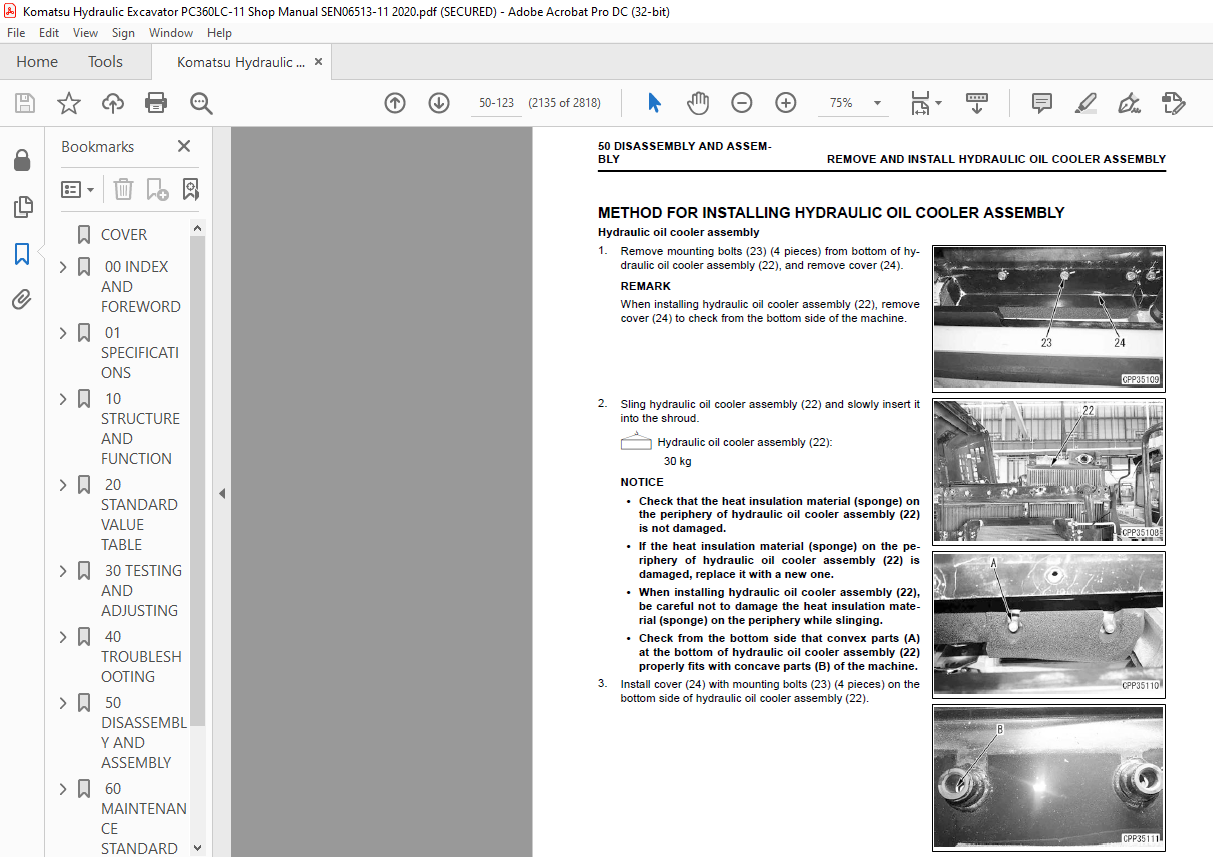Go to next page arrow
1213x857 pixels.
click(439, 103)
